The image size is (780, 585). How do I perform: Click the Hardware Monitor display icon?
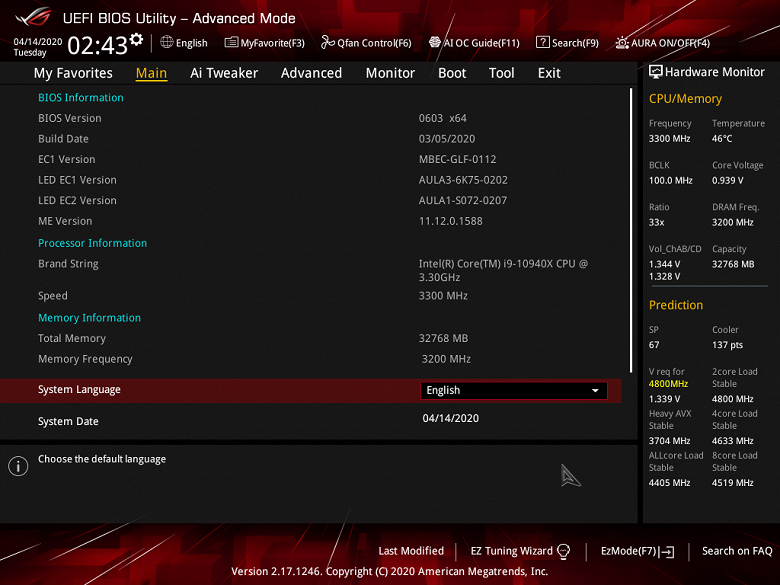pos(656,72)
